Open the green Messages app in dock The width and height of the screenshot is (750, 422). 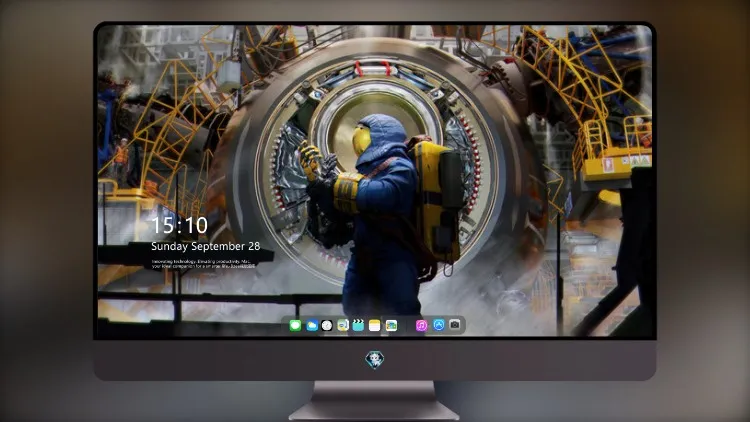(x=295, y=326)
